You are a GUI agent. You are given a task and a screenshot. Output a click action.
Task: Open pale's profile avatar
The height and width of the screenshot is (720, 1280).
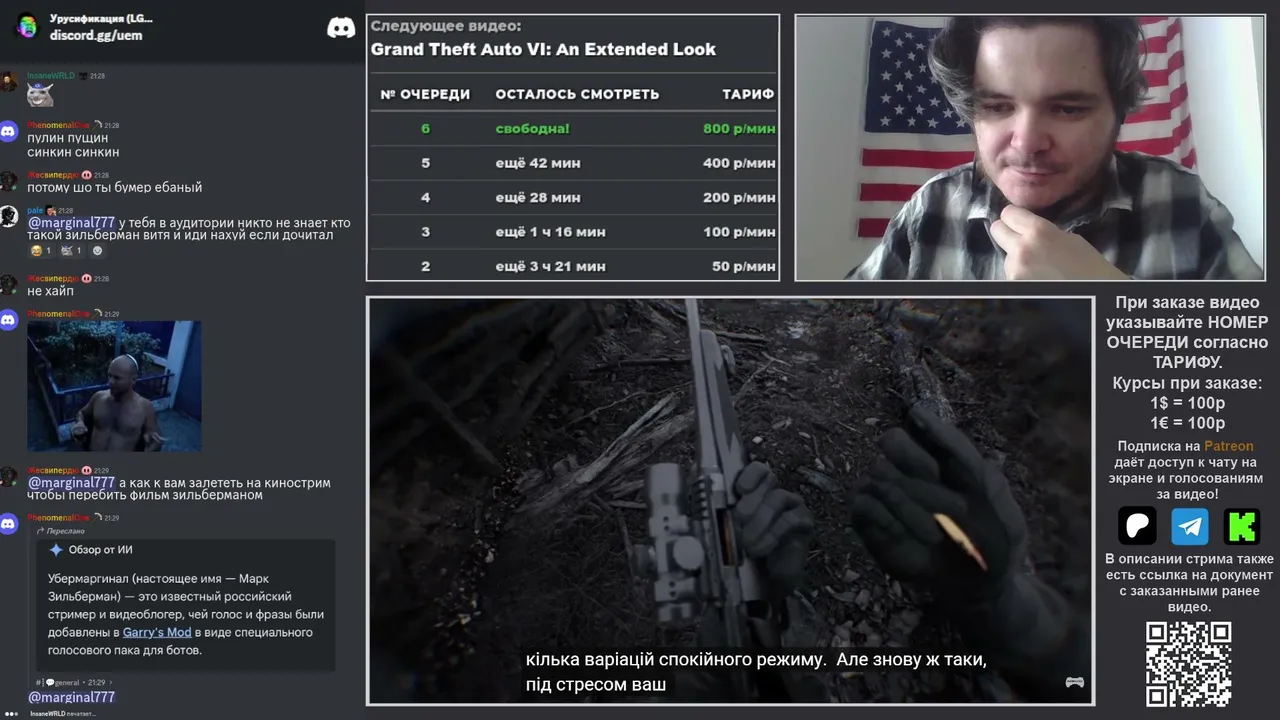(x=8, y=216)
